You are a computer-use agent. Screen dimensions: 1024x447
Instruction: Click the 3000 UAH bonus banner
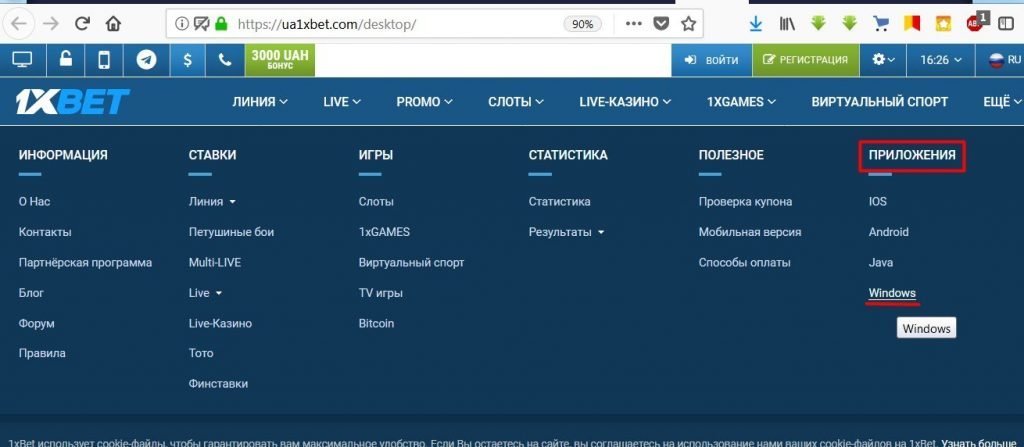280,60
